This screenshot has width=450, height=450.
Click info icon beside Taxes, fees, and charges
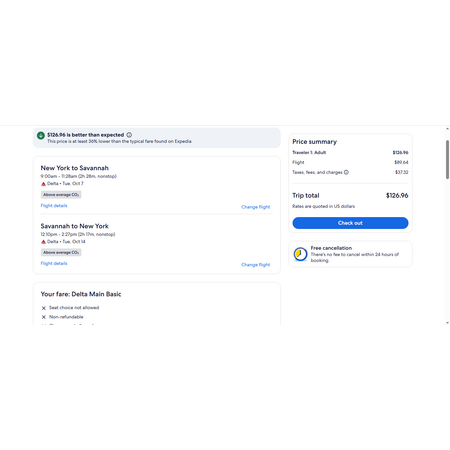pos(346,172)
